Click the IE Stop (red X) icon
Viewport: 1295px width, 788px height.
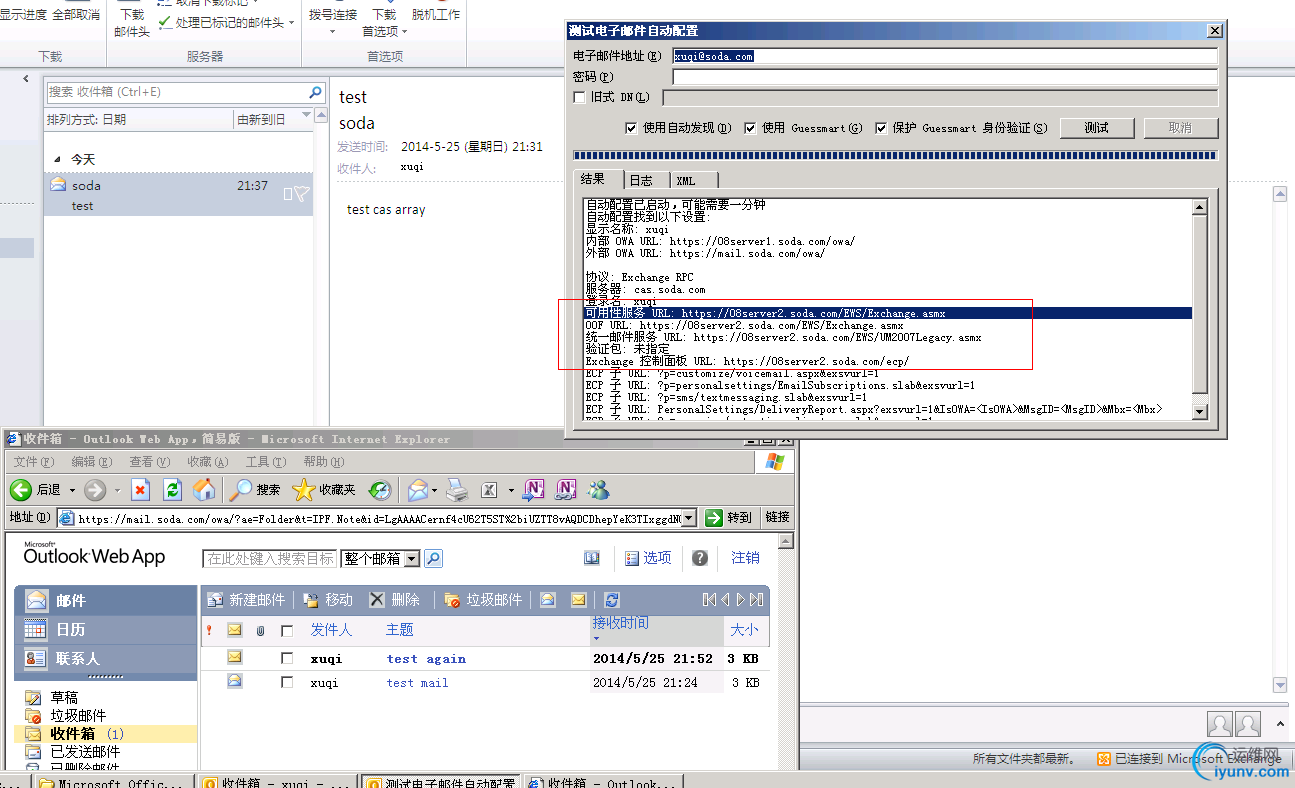click(141, 490)
